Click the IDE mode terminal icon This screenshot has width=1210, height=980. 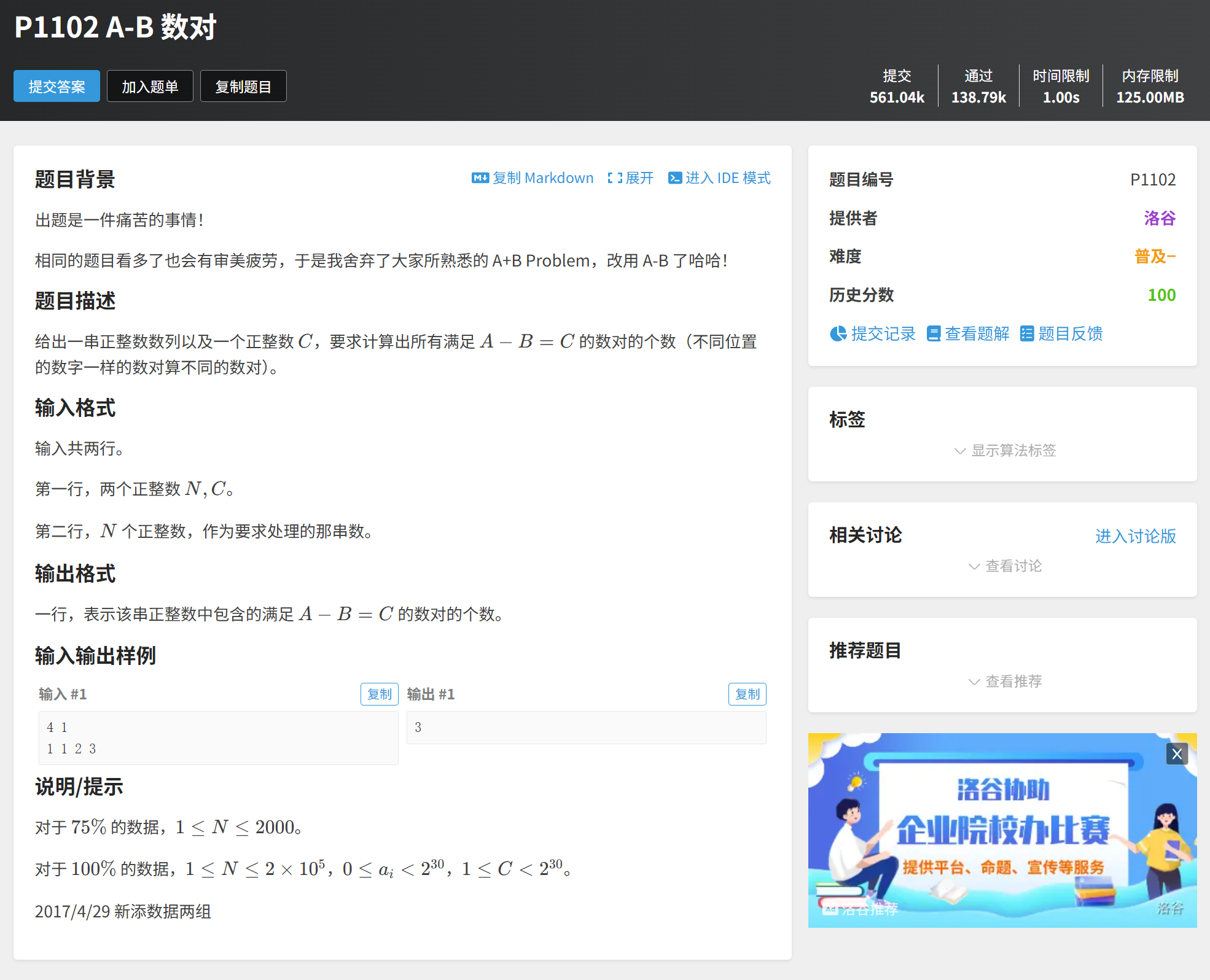pos(674,178)
